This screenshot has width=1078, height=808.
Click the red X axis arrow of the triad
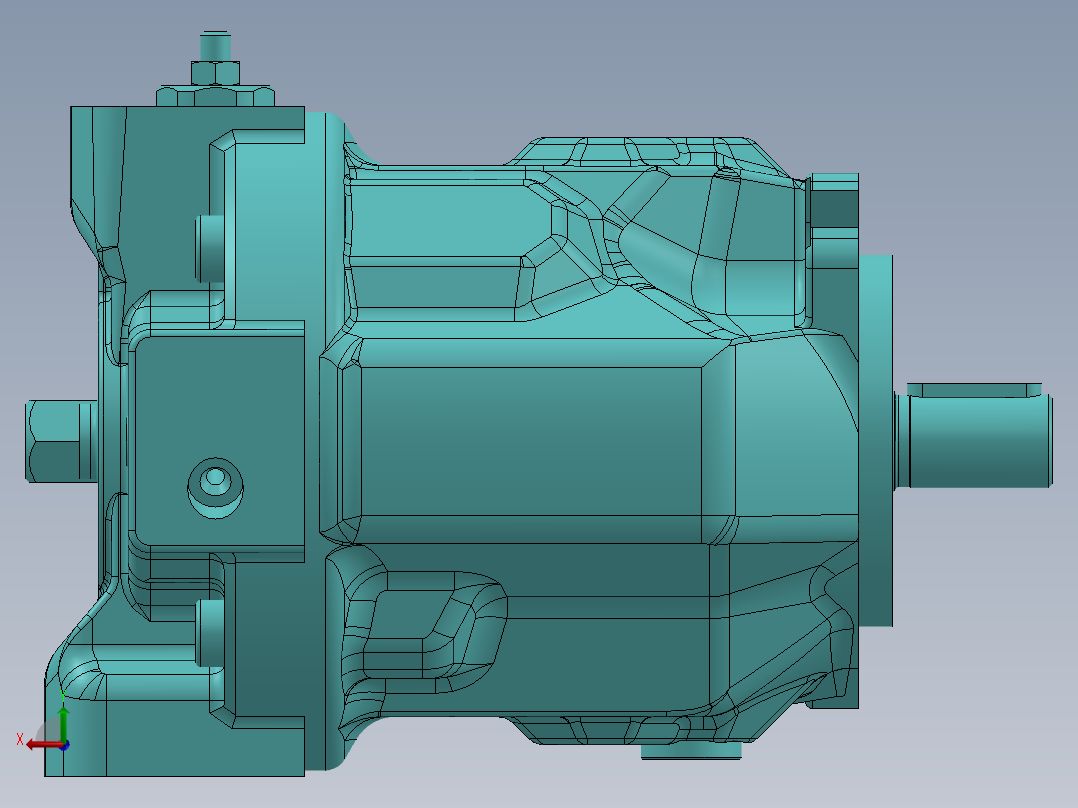[x=43, y=745]
